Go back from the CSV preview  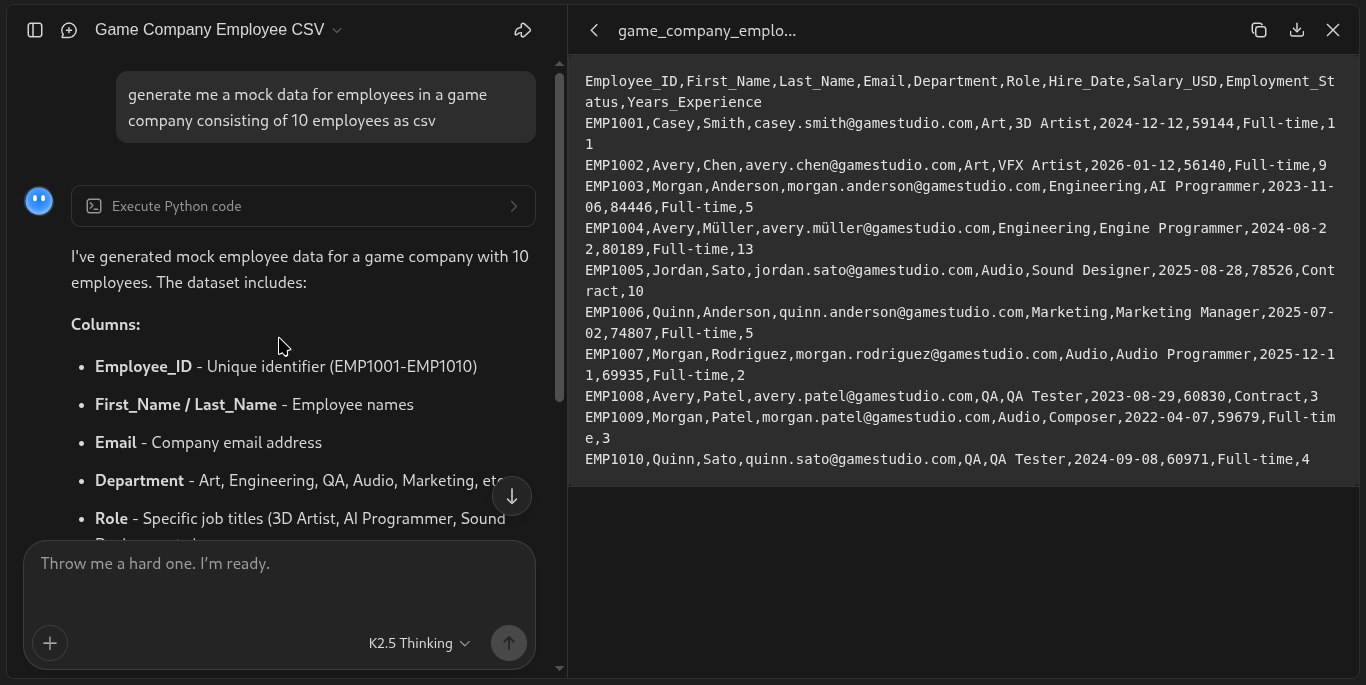[x=594, y=30]
